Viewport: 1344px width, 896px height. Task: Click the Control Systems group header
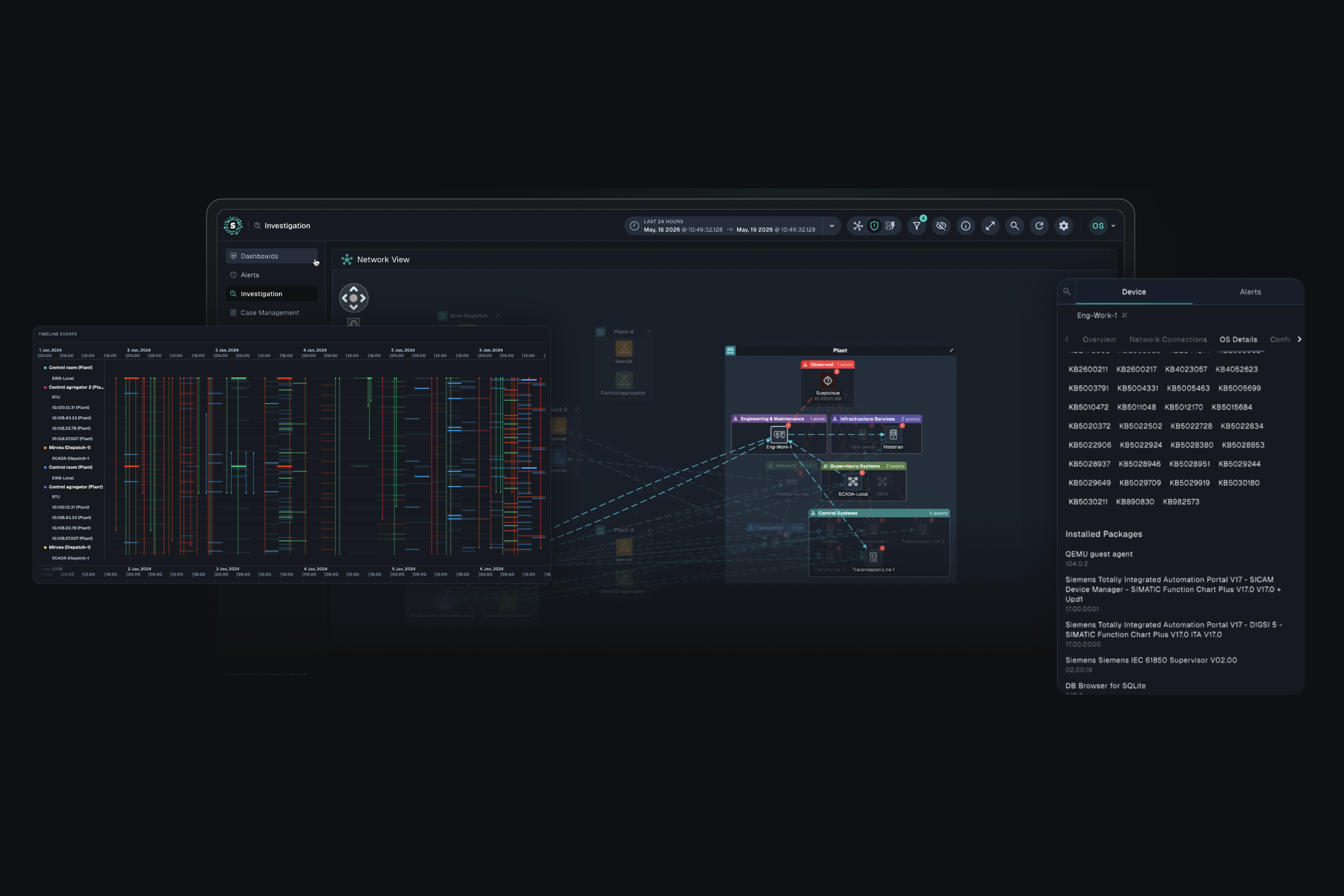(879, 513)
